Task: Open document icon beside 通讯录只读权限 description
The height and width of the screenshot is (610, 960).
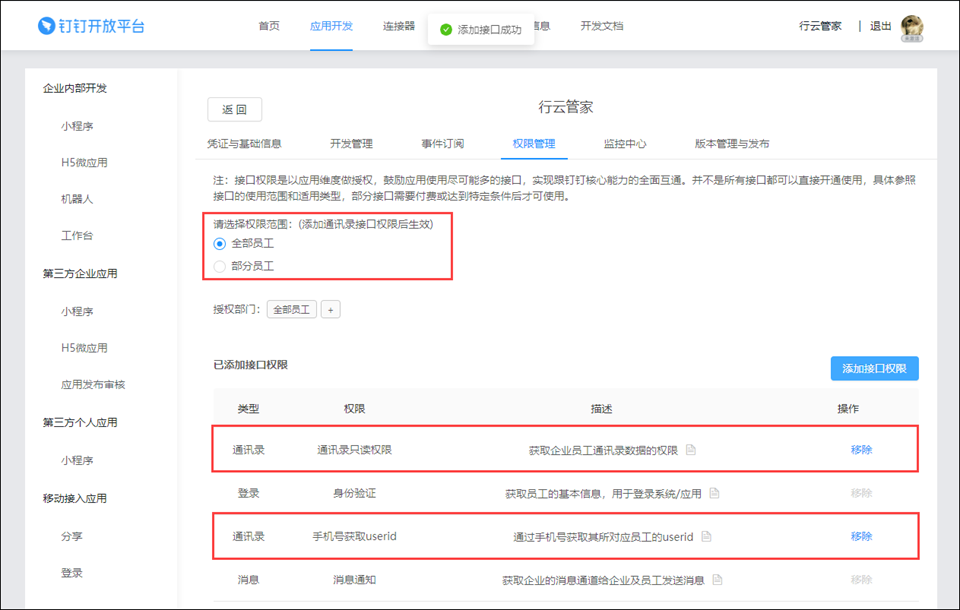Action: click(690, 450)
